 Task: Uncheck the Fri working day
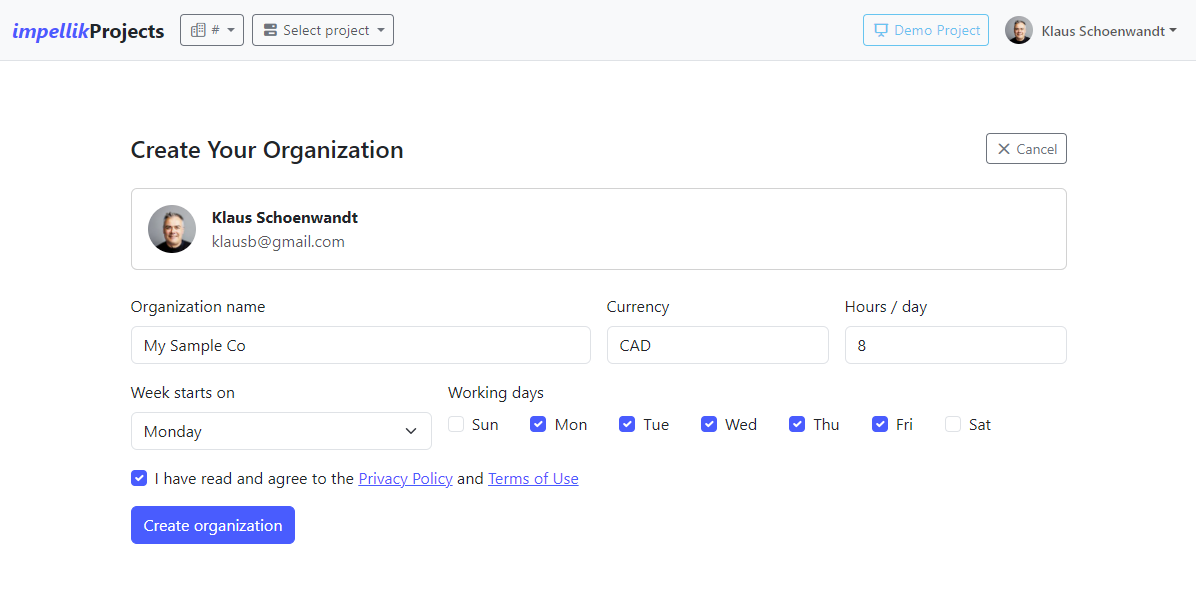pos(880,425)
